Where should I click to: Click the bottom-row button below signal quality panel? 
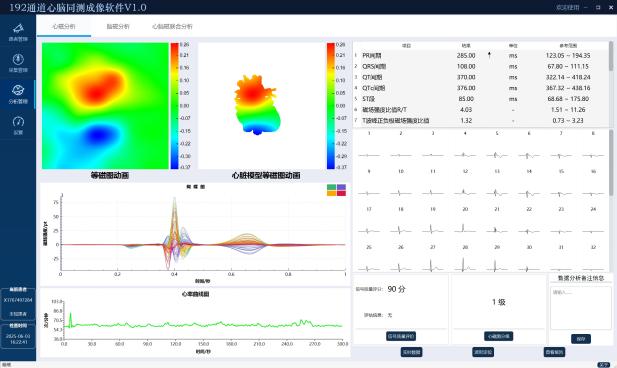tap(412, 352)
